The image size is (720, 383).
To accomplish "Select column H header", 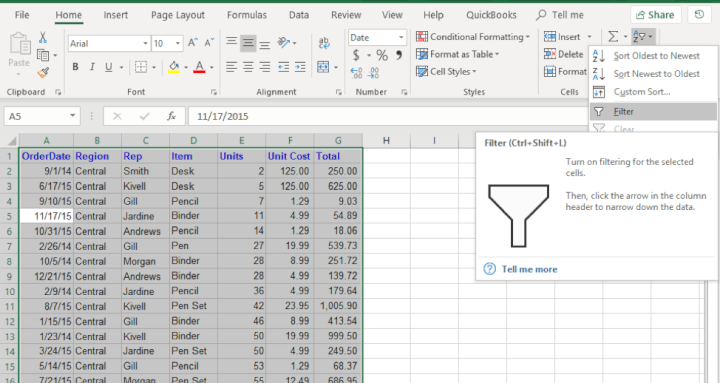I will coord(386,141).
